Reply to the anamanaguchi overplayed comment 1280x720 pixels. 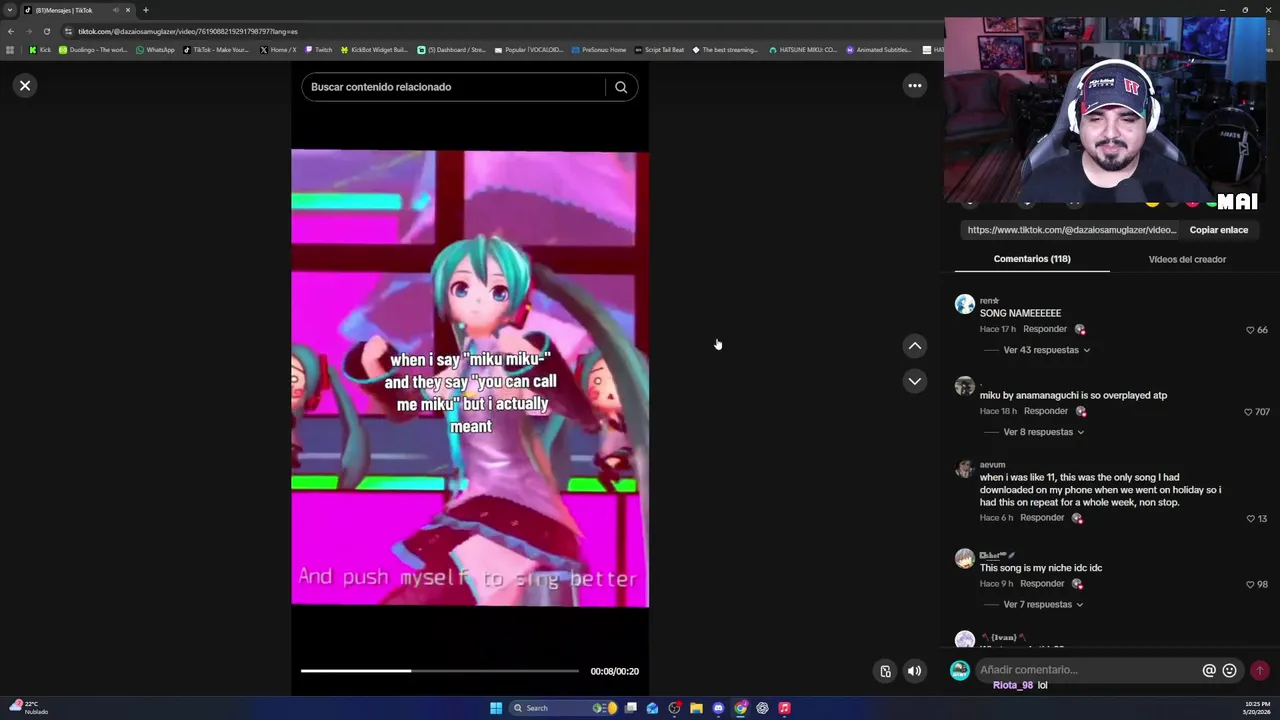[1046, 411]
